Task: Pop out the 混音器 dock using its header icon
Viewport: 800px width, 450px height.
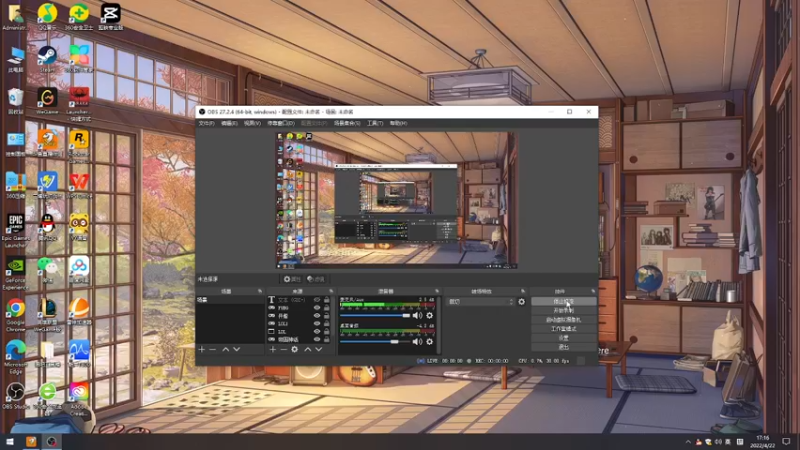Action: 437,291
